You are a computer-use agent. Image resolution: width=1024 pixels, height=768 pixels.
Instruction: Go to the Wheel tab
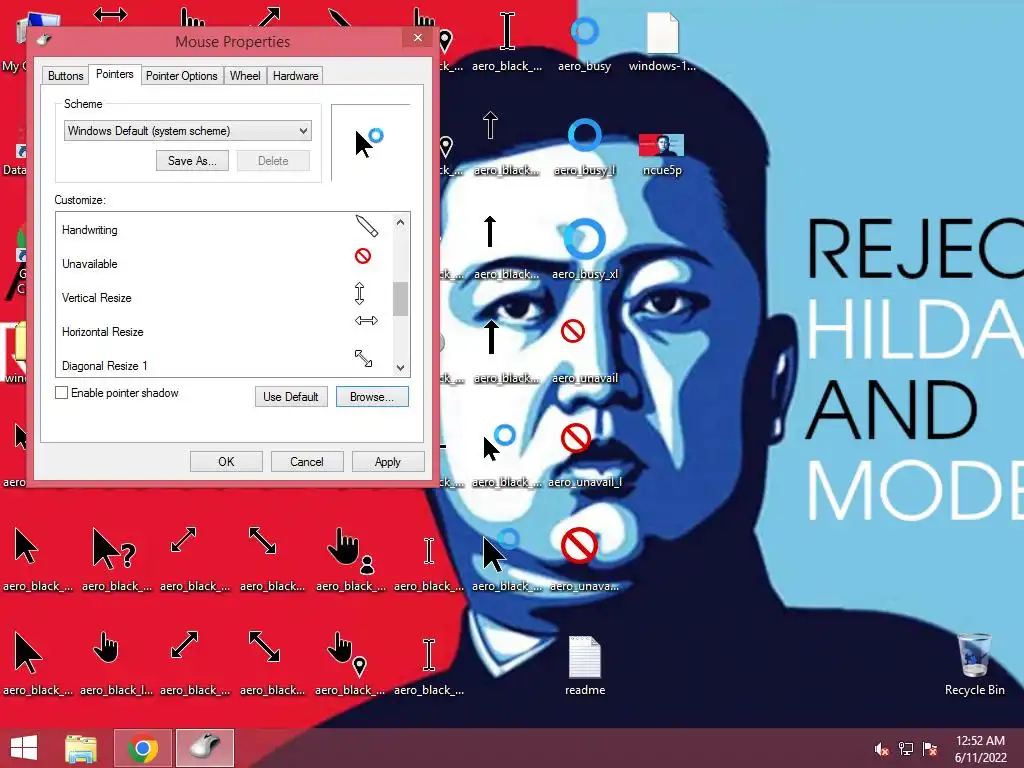[x=245, y=76]
